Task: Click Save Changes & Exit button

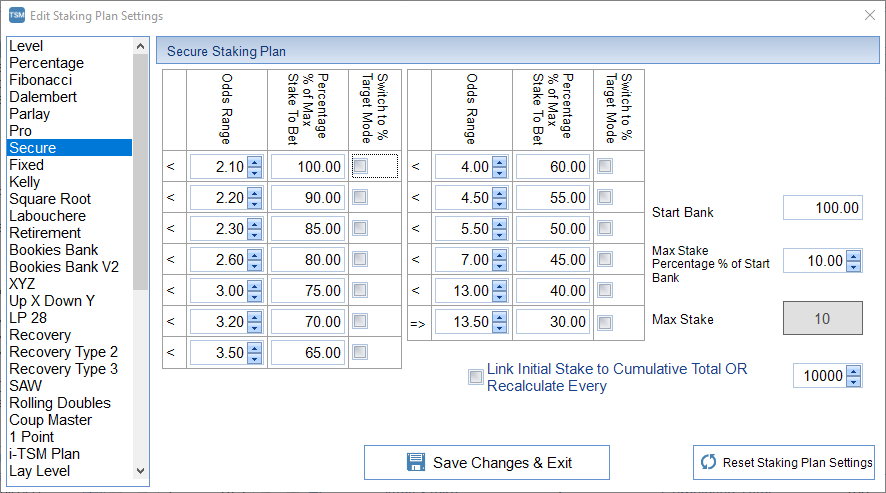Action: [x=487, y=462]
